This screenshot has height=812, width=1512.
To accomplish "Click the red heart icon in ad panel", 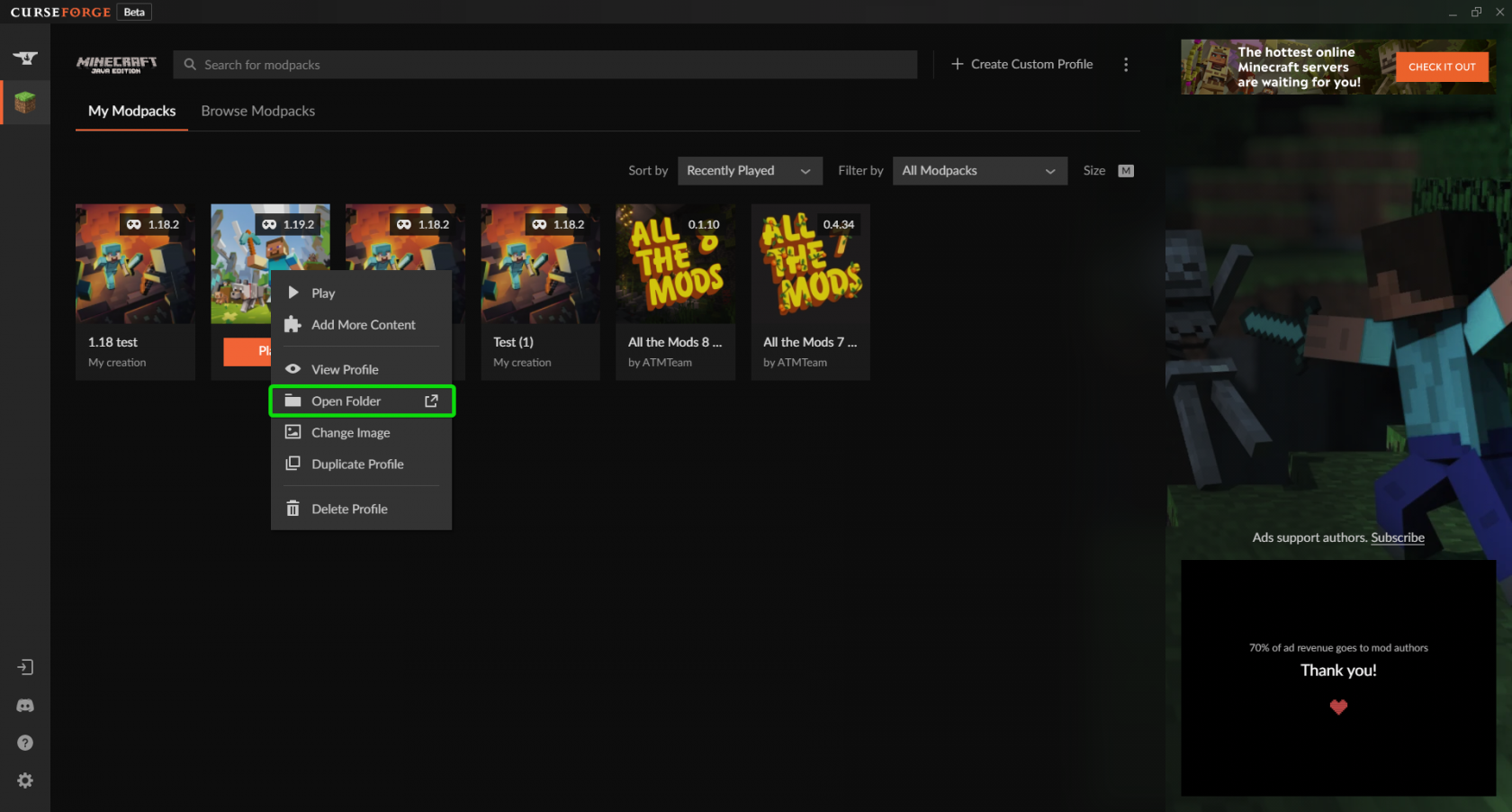I will (1338, 708).
